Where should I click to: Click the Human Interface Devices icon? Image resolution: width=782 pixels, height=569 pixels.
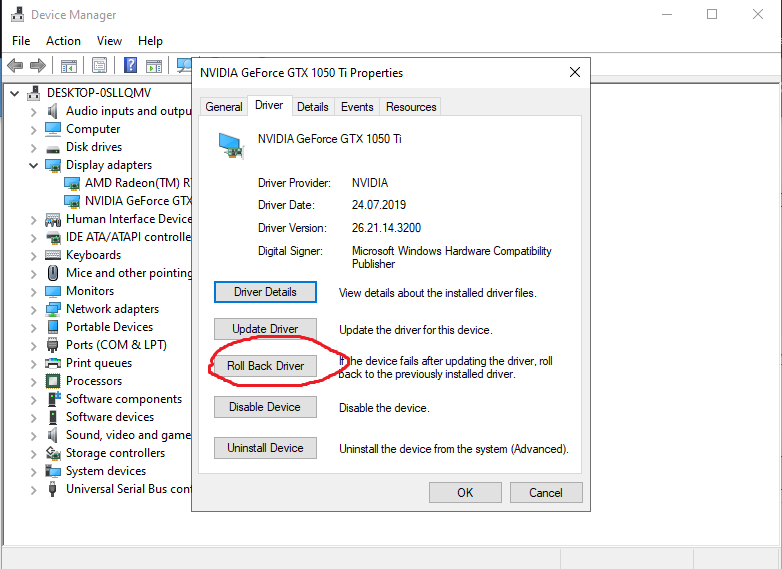53,219
